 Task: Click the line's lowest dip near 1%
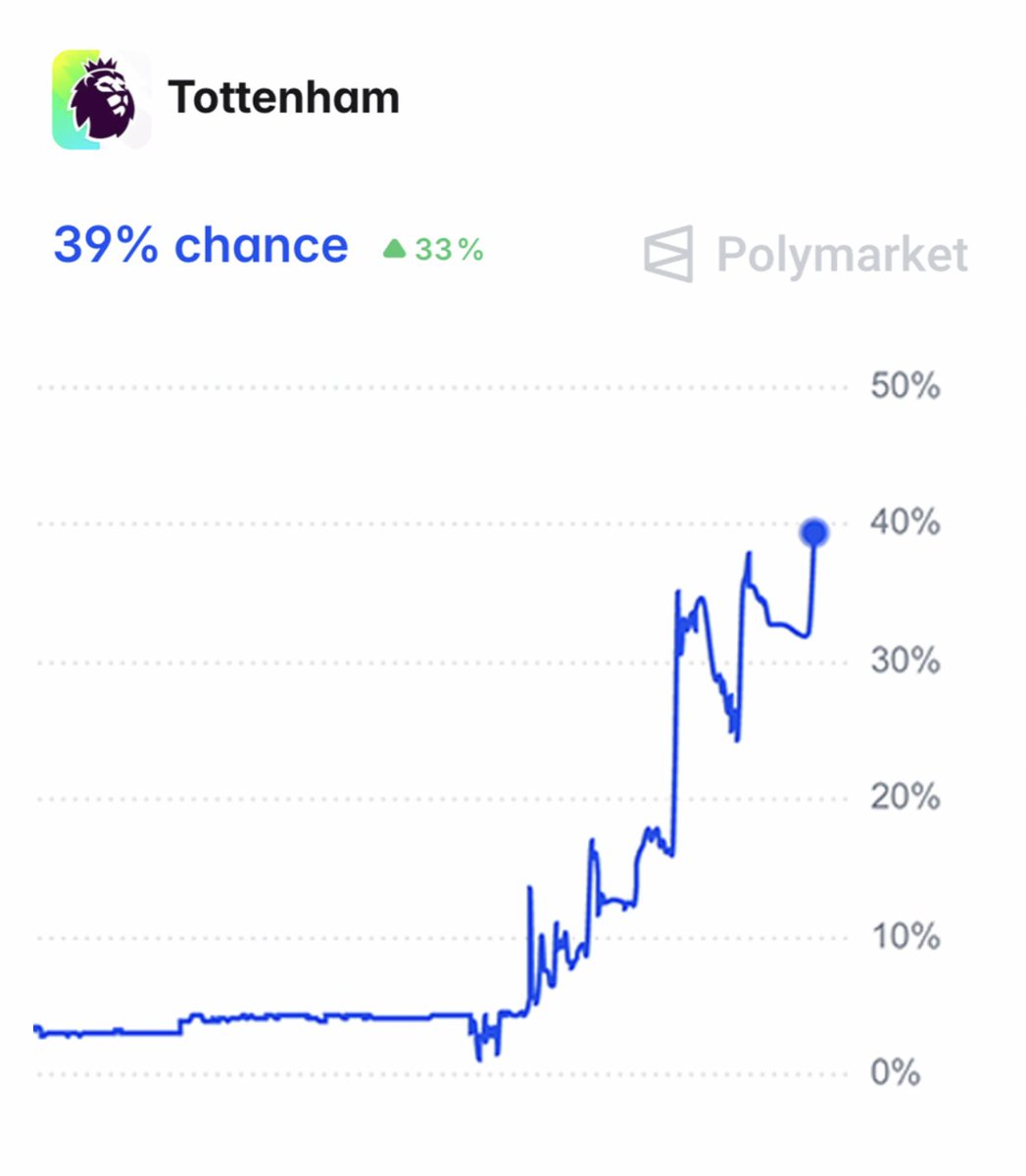point(479,1058)
